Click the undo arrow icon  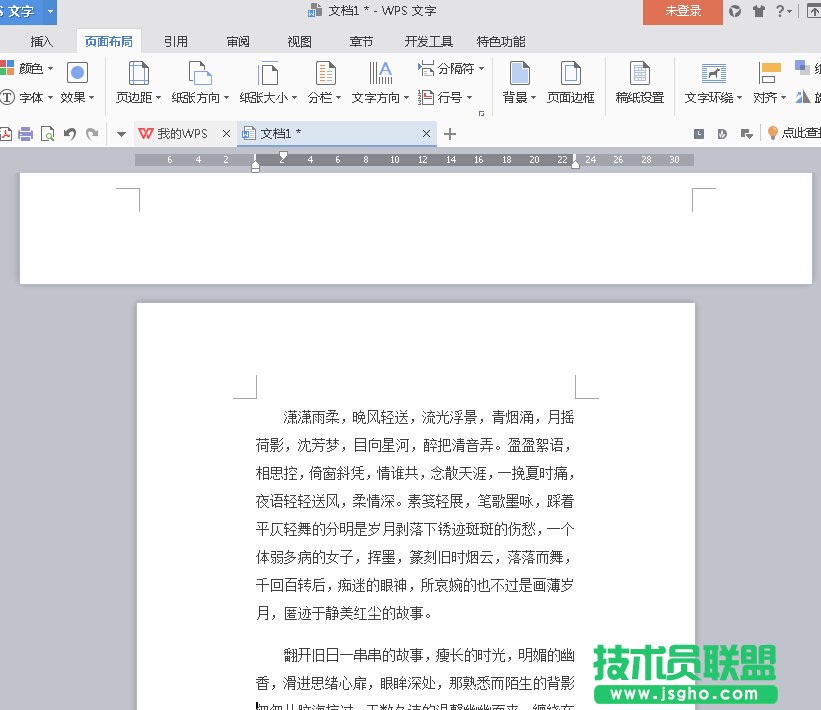click(70, 134)
